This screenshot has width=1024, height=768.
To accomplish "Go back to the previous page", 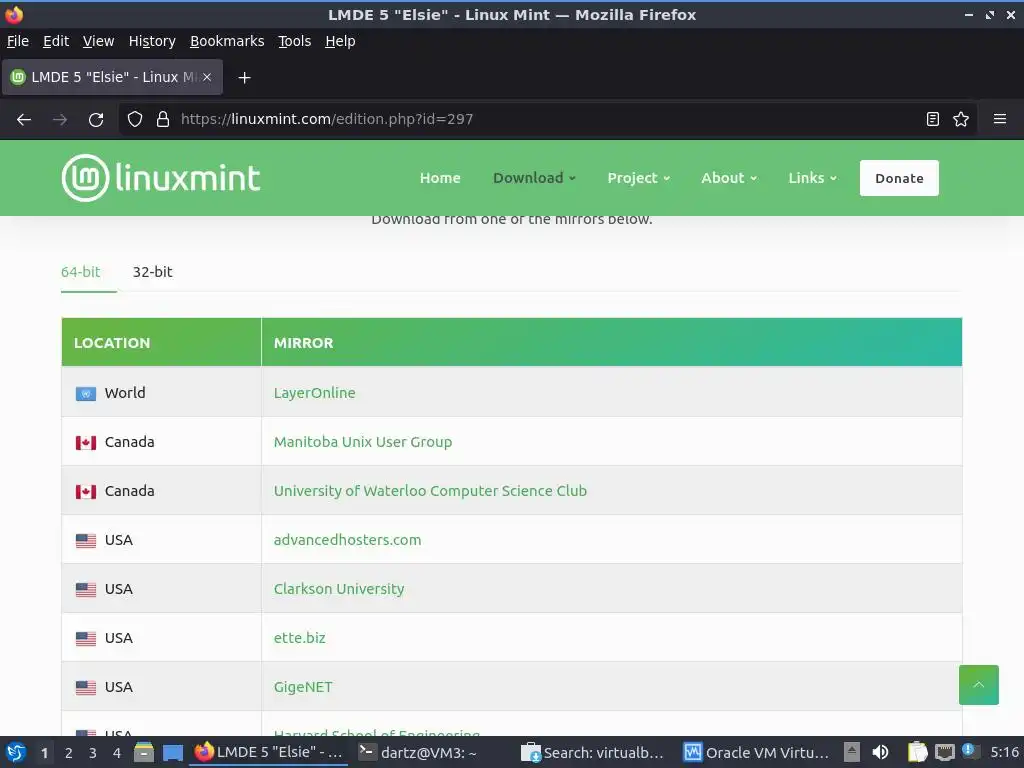I will tap(24, 120).
